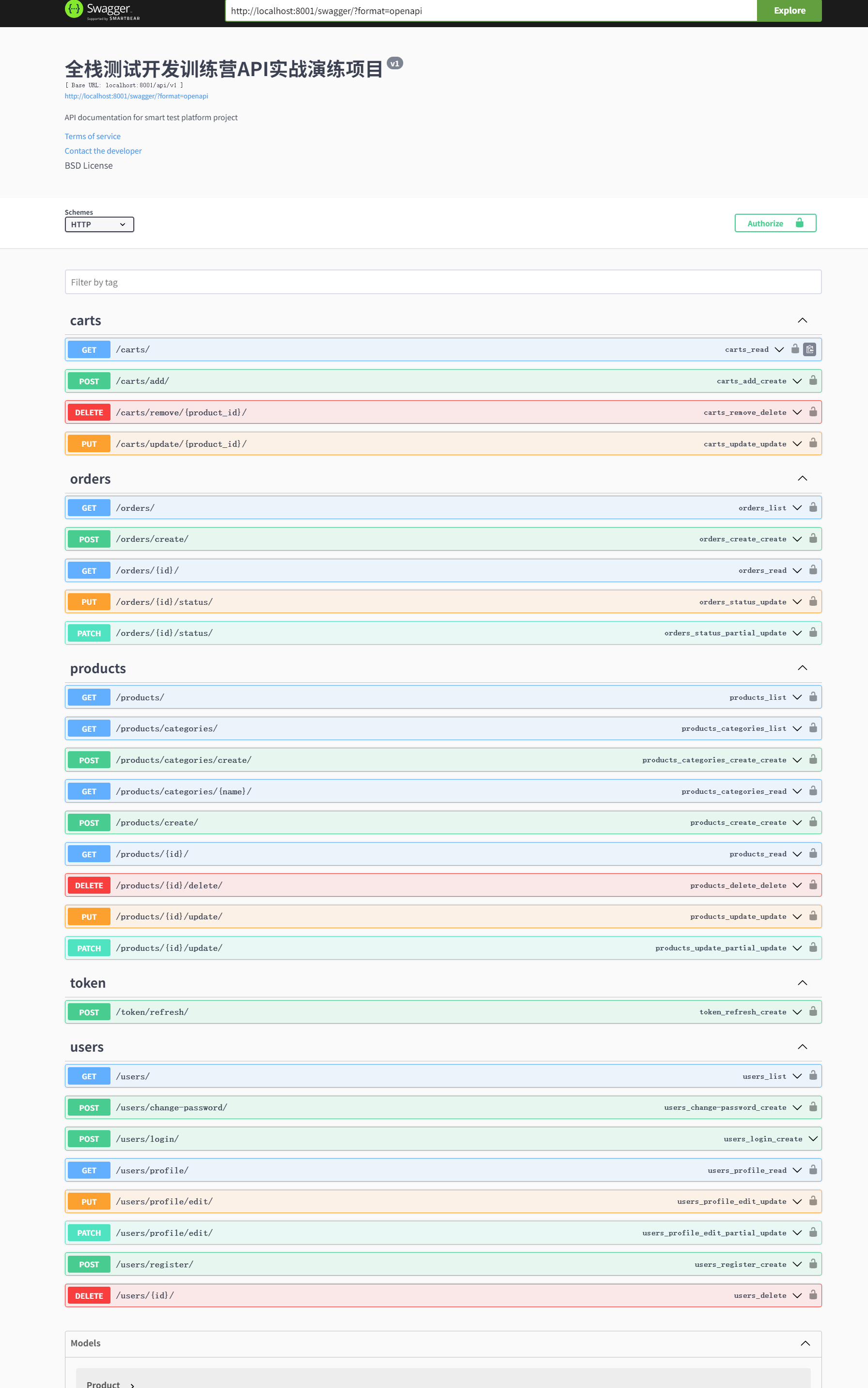The image size is (868, 1388).
Task: Collapse the carts section
Action: [x=803, y=320]
